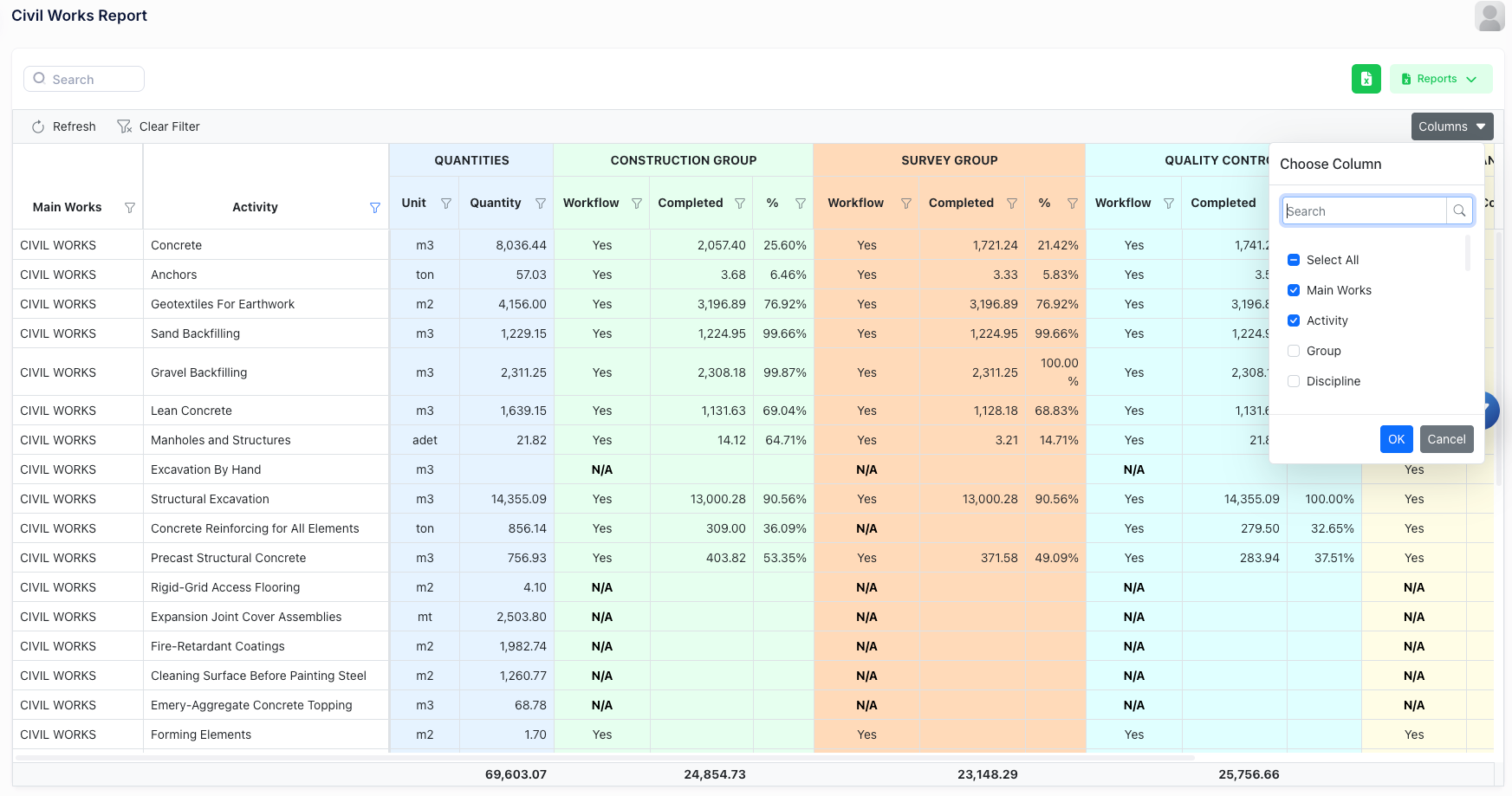Expand the Reports dropdown
The width and height of the screenshot is (1512, 796).
pos(1440,79)
